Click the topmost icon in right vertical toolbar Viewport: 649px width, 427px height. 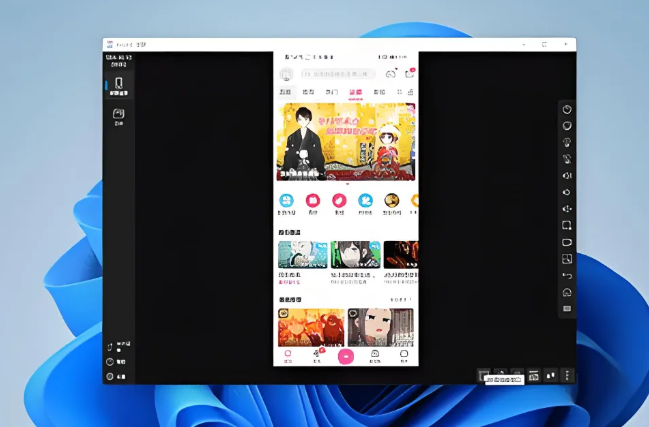(567, 109)
